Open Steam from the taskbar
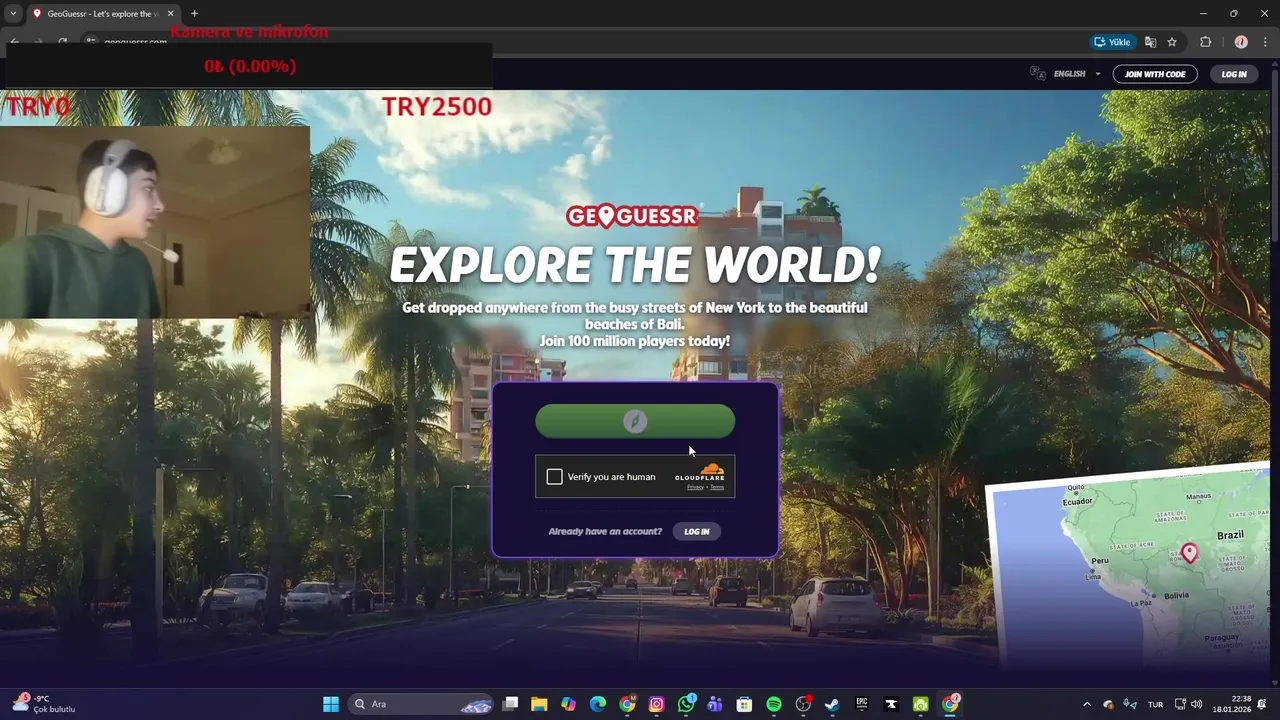The image size is (1280, 720). point(832,704)
